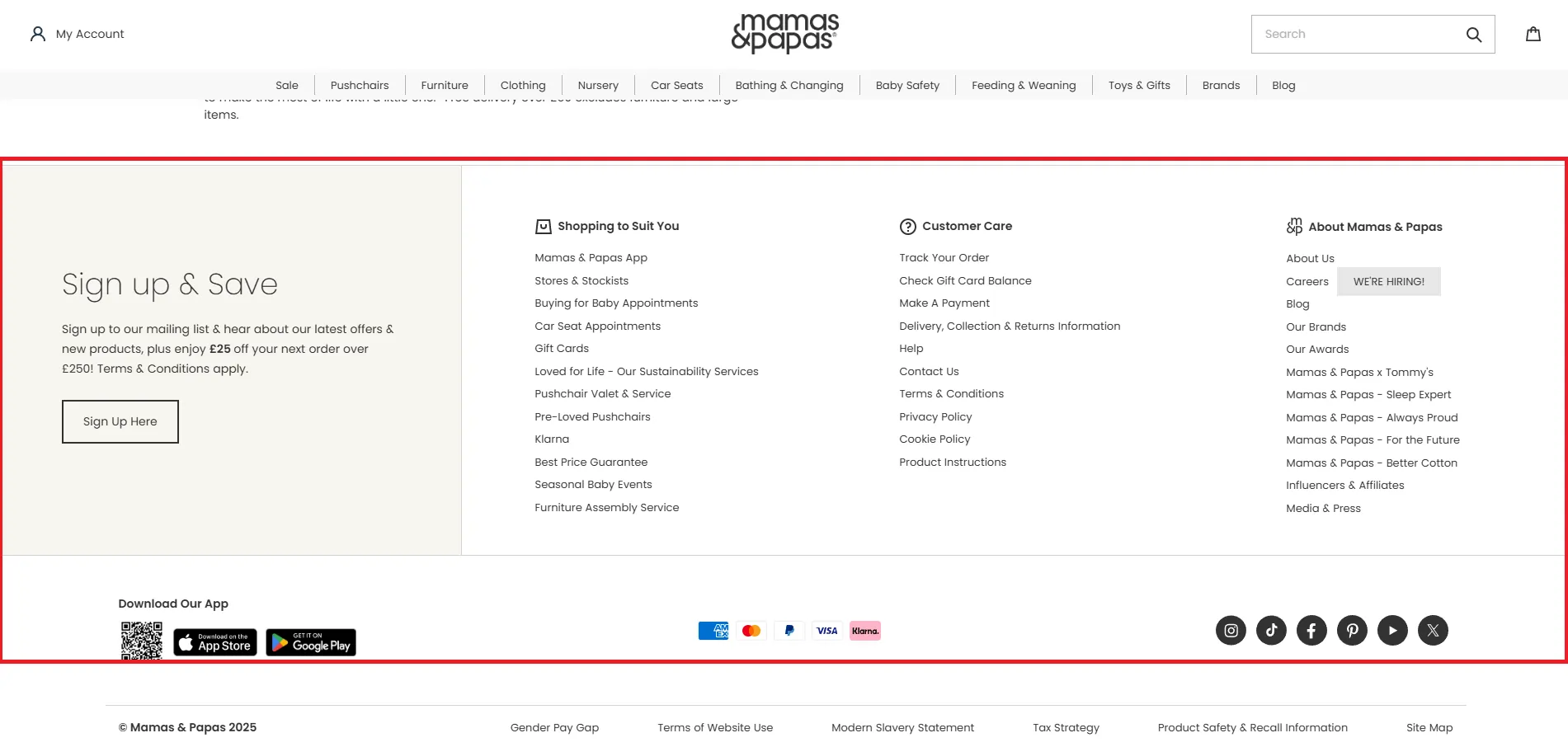This screenshot has height=747, width=1568.
Task: Open the Pinterest social icon
Action: (x=1352, y=631)
